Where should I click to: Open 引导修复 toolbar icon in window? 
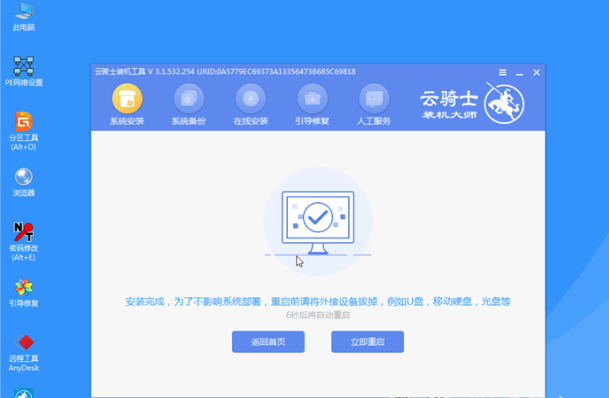click(312, 99)
